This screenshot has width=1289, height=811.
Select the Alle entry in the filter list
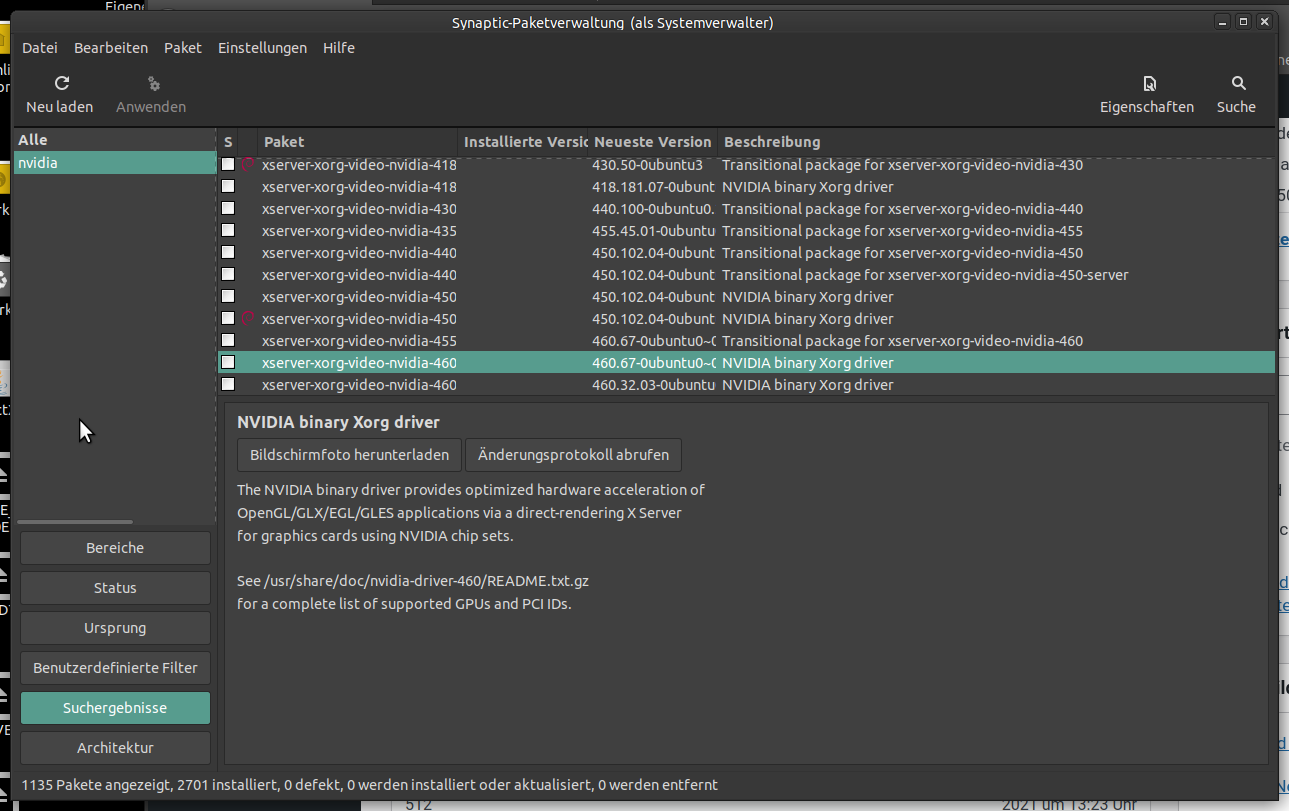[33, 140]
